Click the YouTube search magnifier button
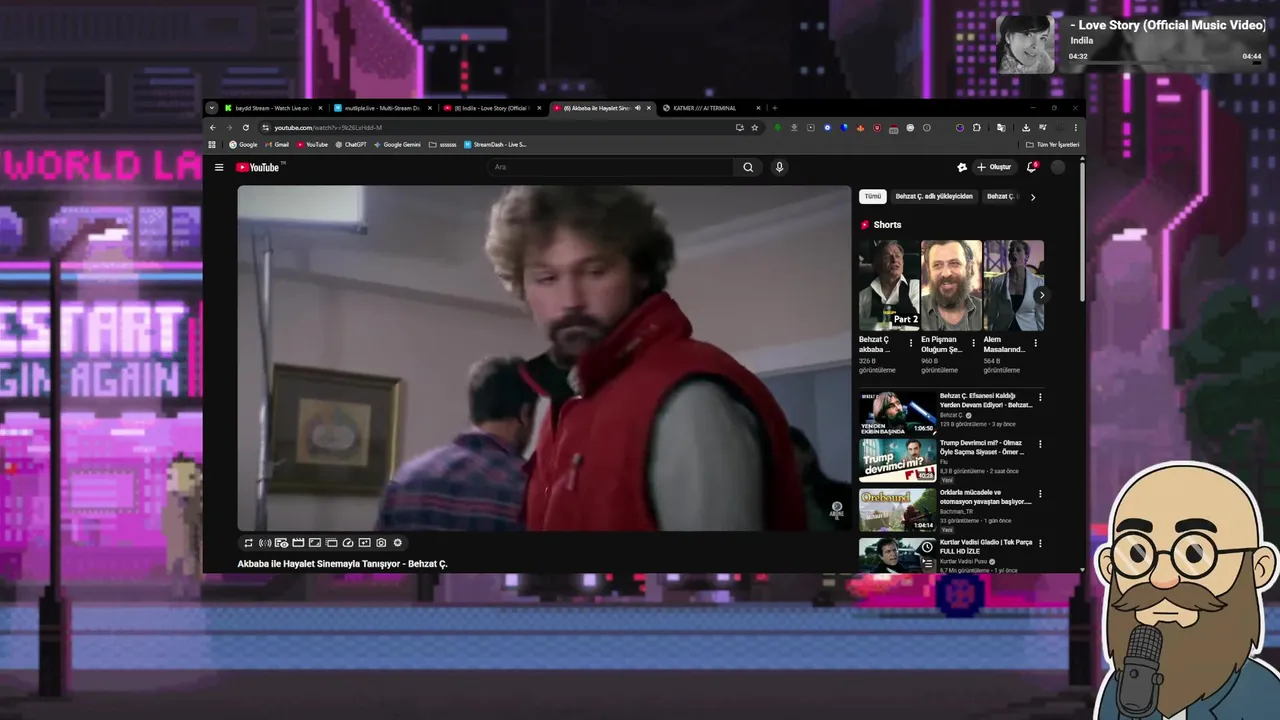 (x=748, y=167)
